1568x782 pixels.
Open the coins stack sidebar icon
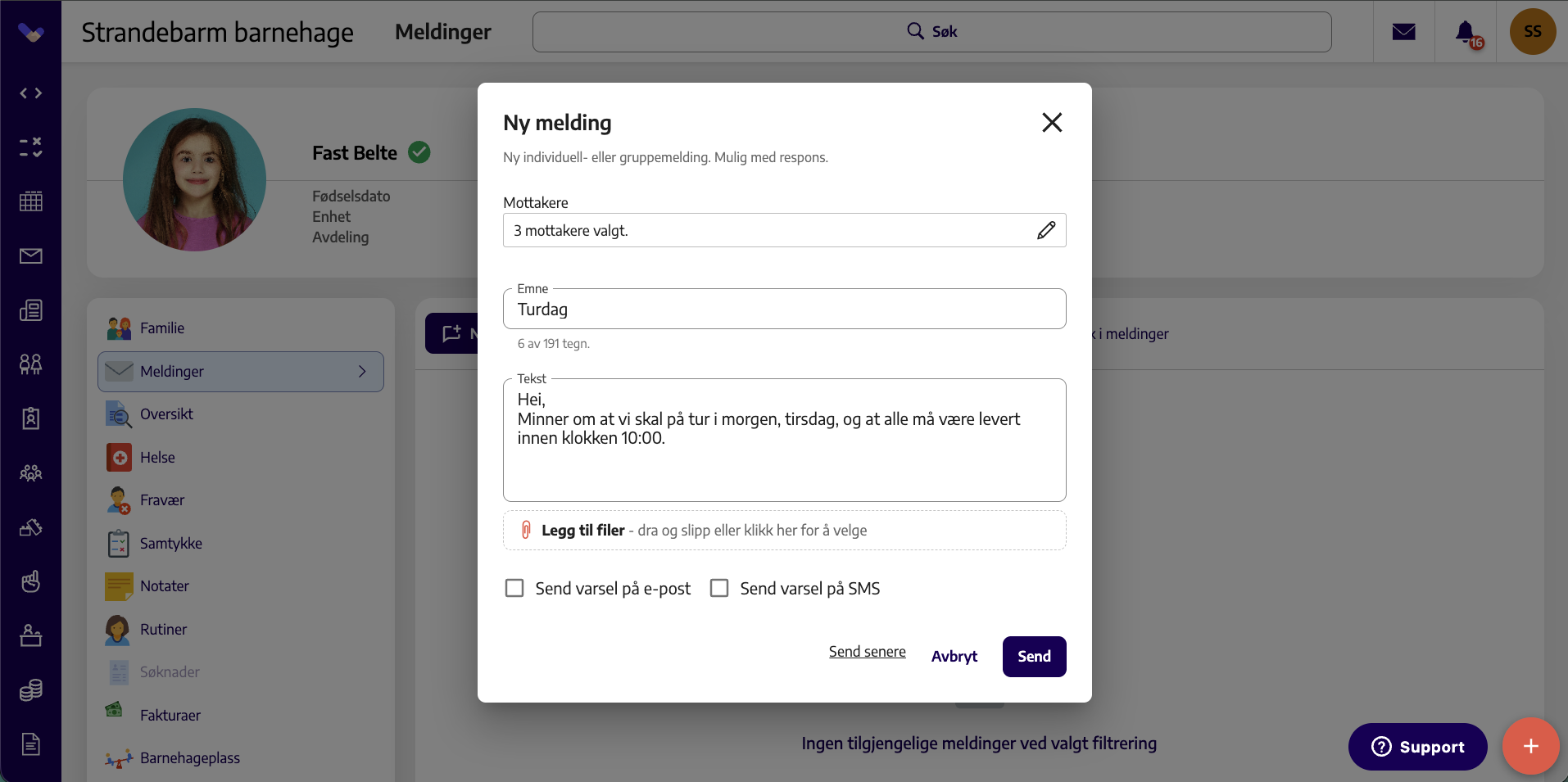coord(31,690)
